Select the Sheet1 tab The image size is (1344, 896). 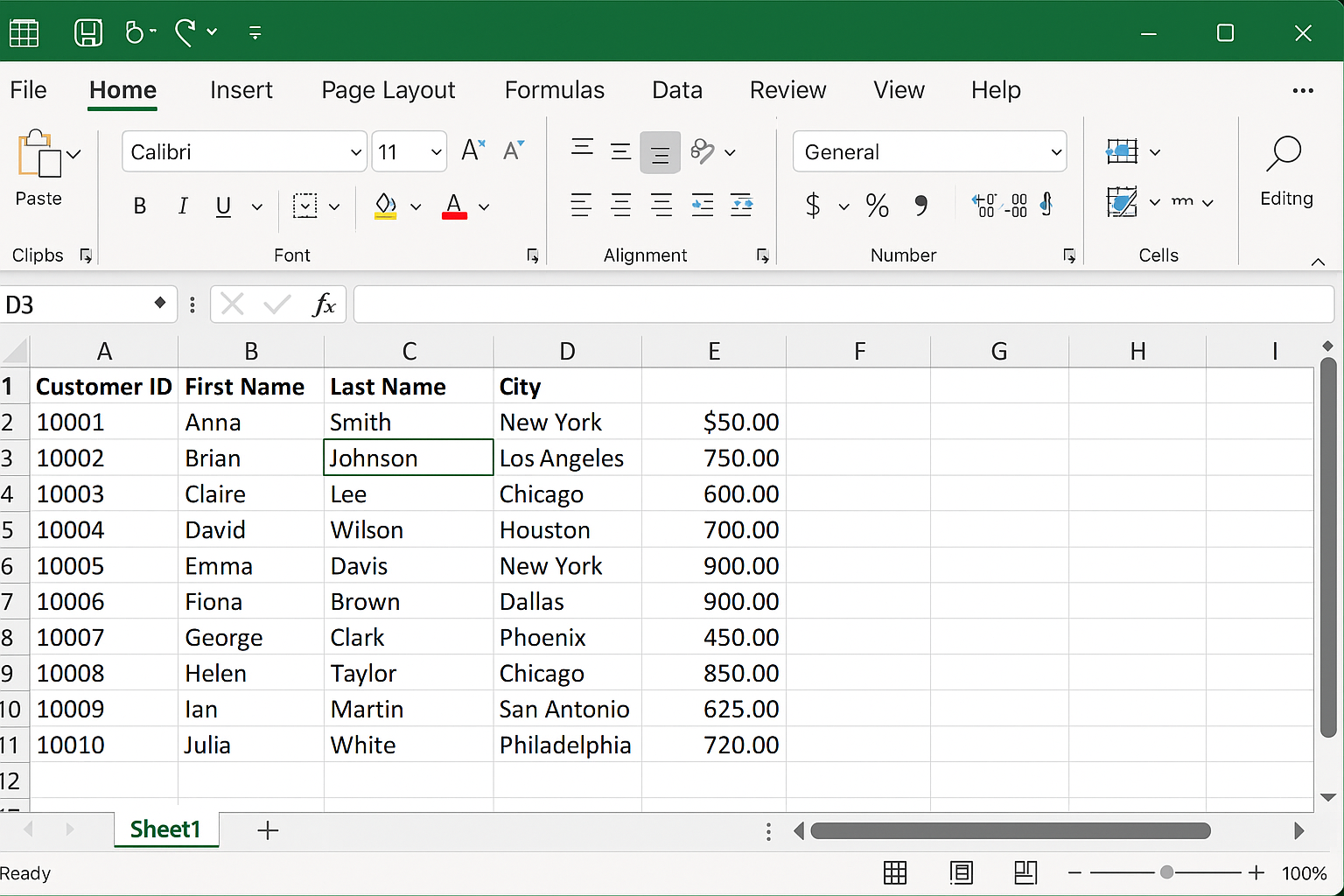[x=165, y=829]
